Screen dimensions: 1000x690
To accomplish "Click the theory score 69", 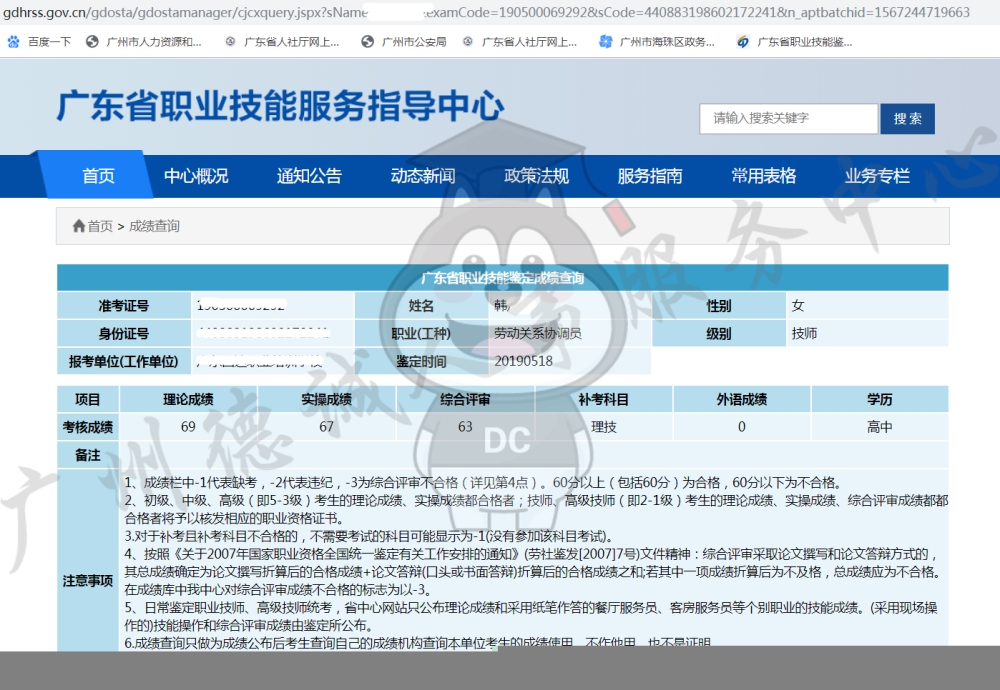I will 188,427.
